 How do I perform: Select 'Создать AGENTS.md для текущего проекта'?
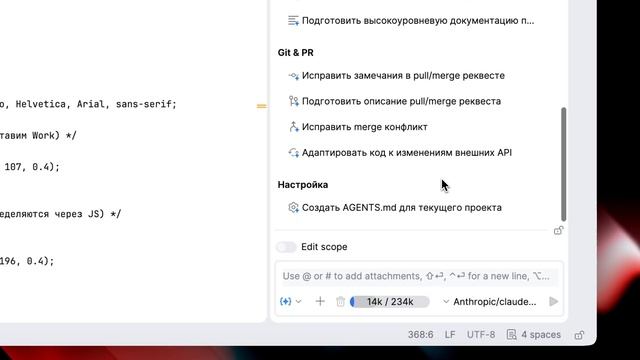(x=402, y=207)
